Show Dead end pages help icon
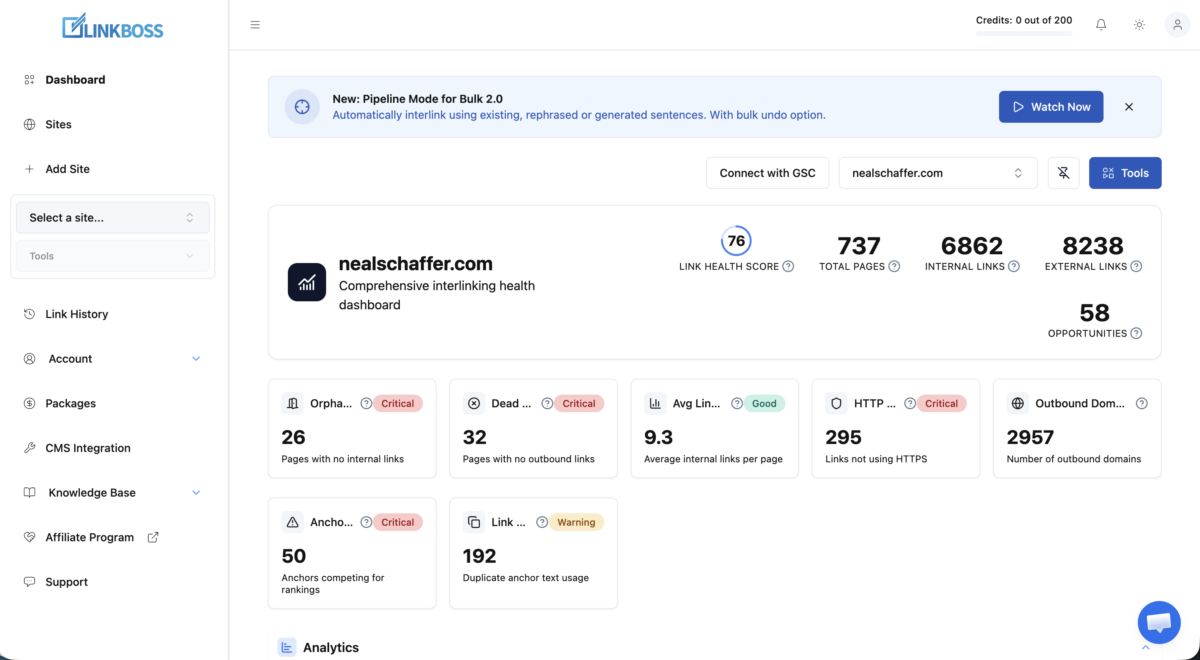Viewport: 1200px width, 660px height. [x=547, y=404]
